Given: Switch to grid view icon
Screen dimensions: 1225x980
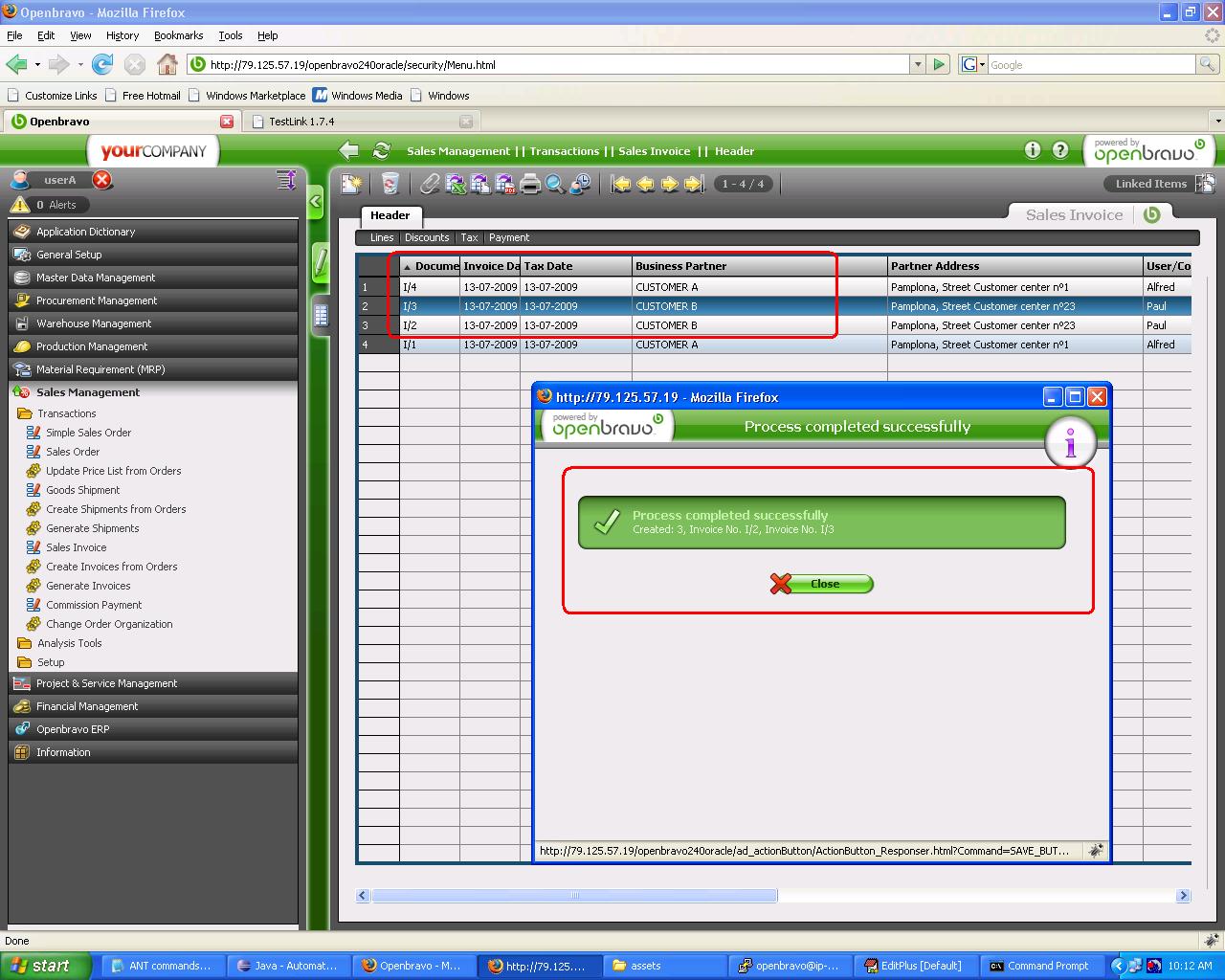Looking at the screenshot, I should (x=321, y=314).
